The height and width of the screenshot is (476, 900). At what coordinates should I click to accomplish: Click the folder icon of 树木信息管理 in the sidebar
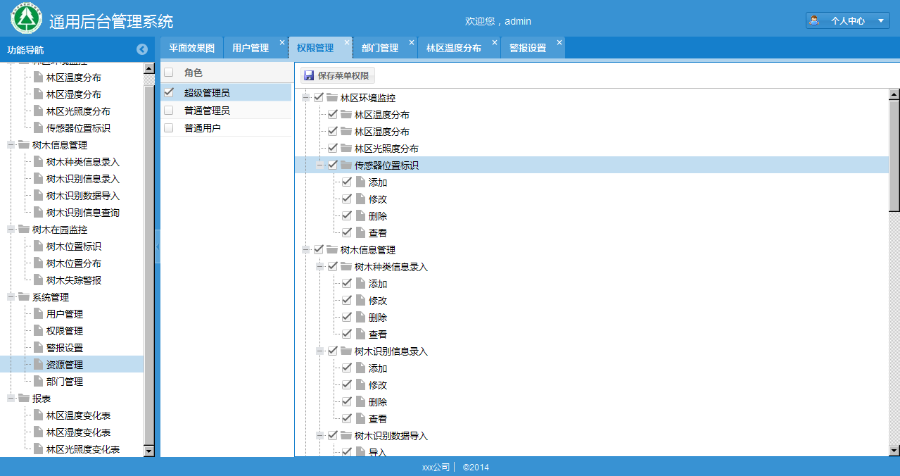tap(24, 145)
